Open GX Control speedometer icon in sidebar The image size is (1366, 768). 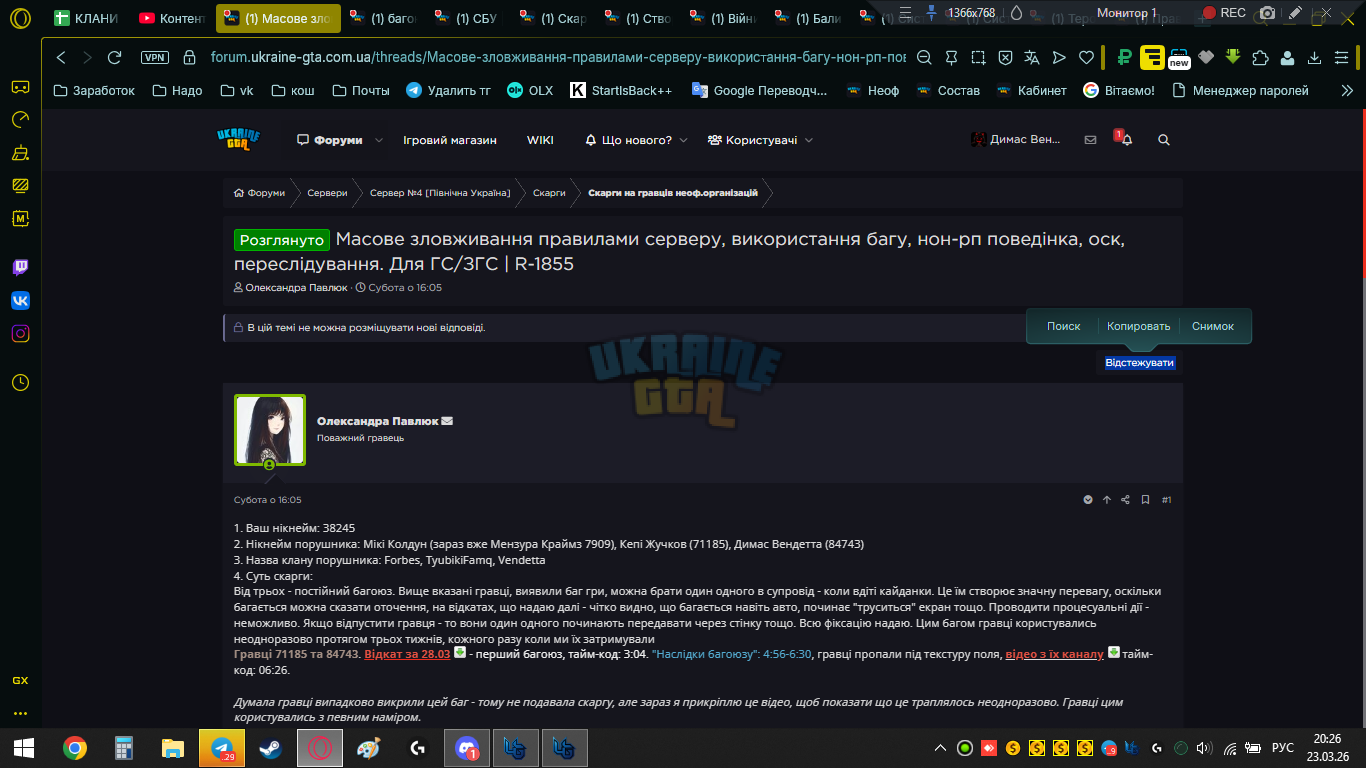[x=20, y=120]
